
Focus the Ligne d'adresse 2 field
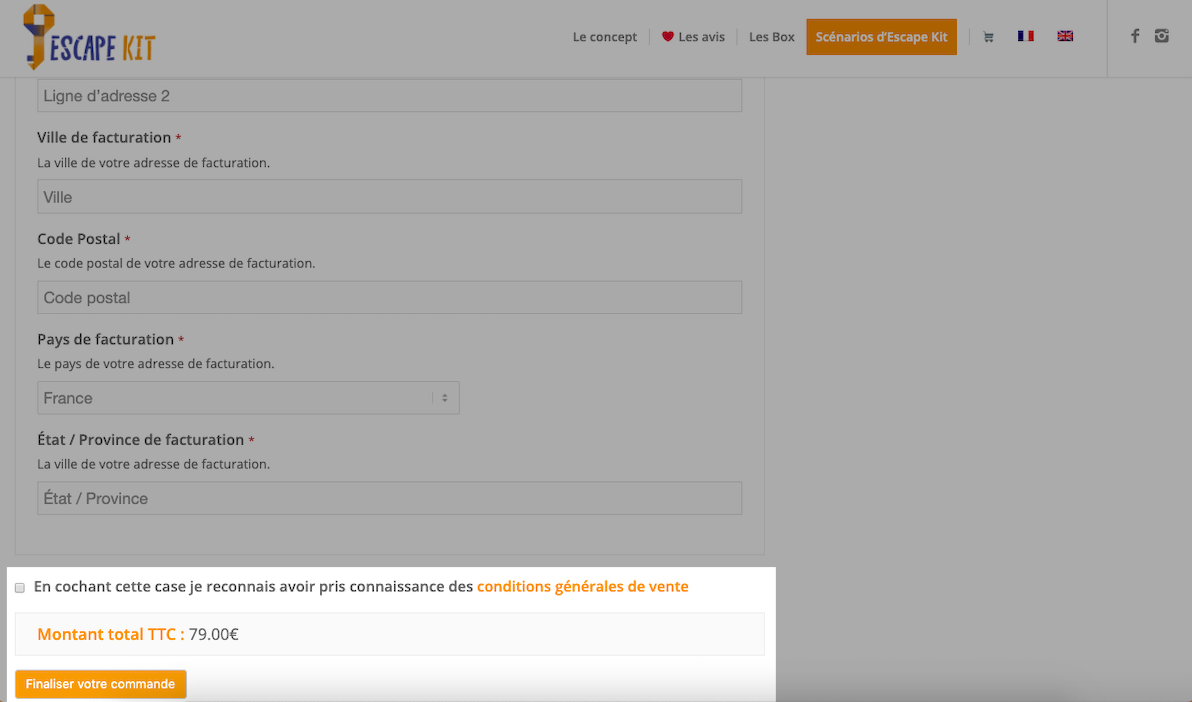[x=389, y=96]
